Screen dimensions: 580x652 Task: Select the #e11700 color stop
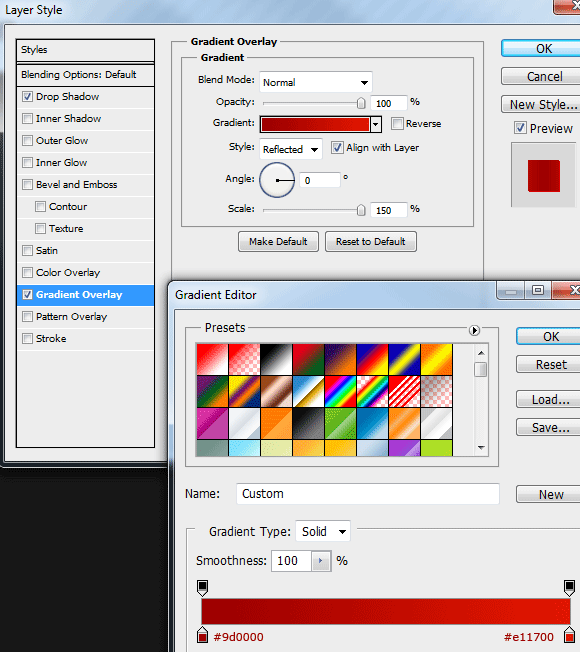coord(569,635)
